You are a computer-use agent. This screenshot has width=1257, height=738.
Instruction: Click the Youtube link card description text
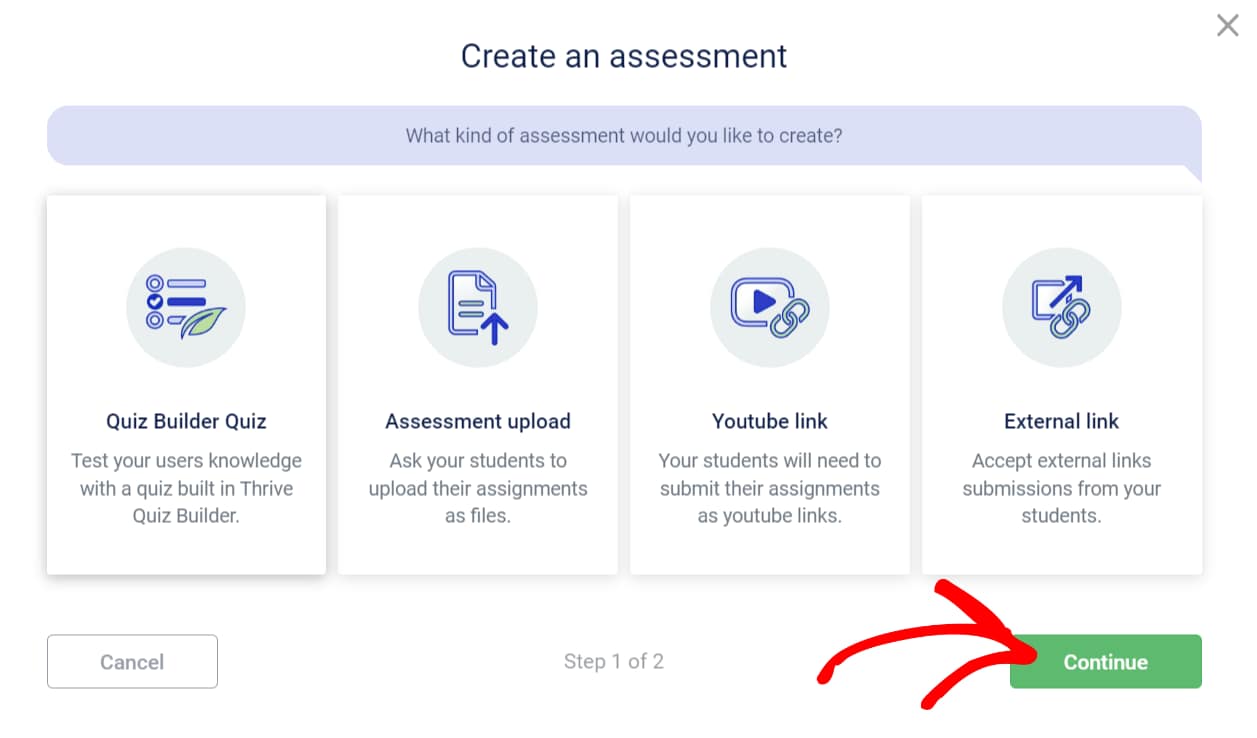(769, 488)
